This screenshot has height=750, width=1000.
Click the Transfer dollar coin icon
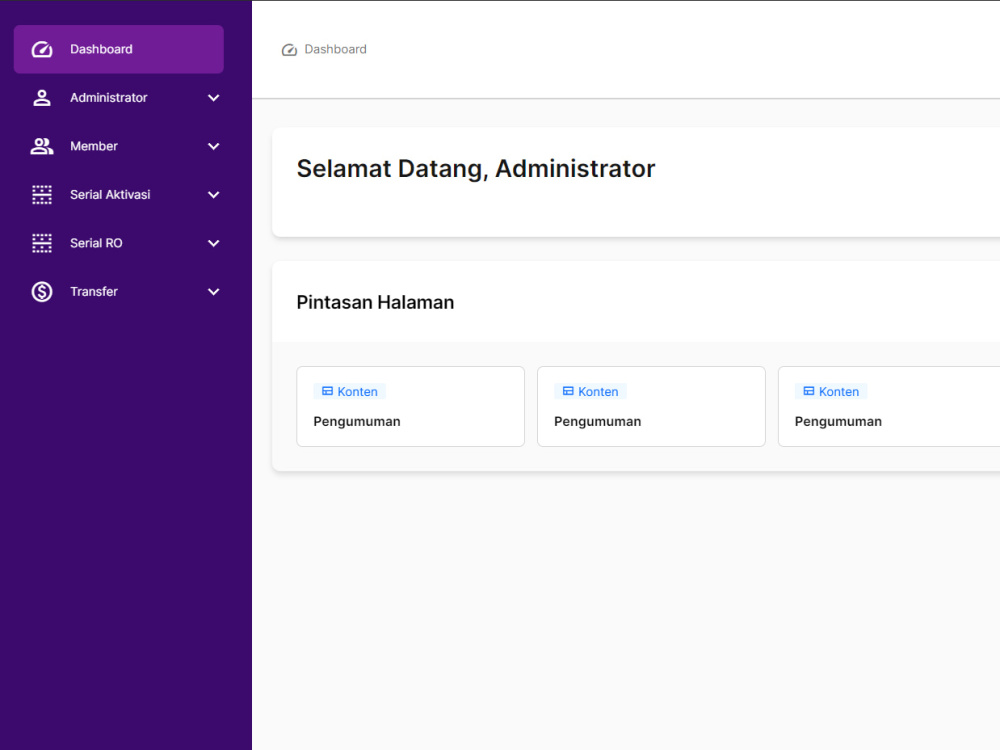pos(42,291)
